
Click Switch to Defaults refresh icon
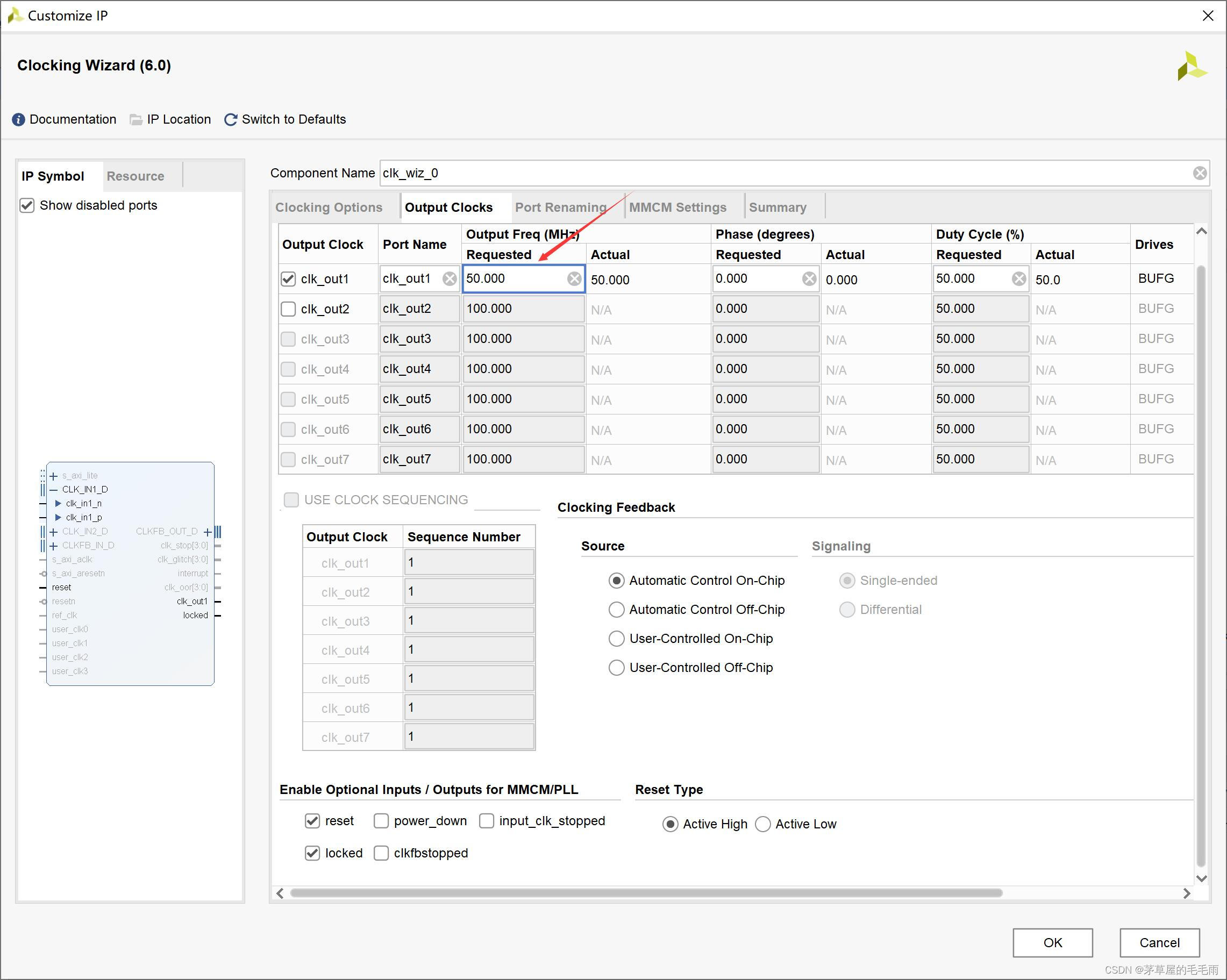coord(231,119)
